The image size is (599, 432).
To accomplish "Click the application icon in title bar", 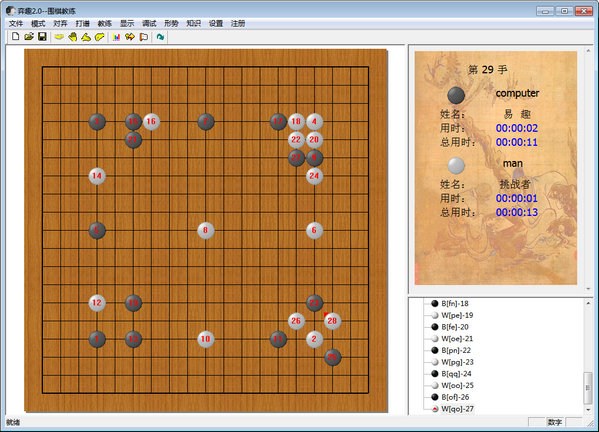I will coord(11,11).
